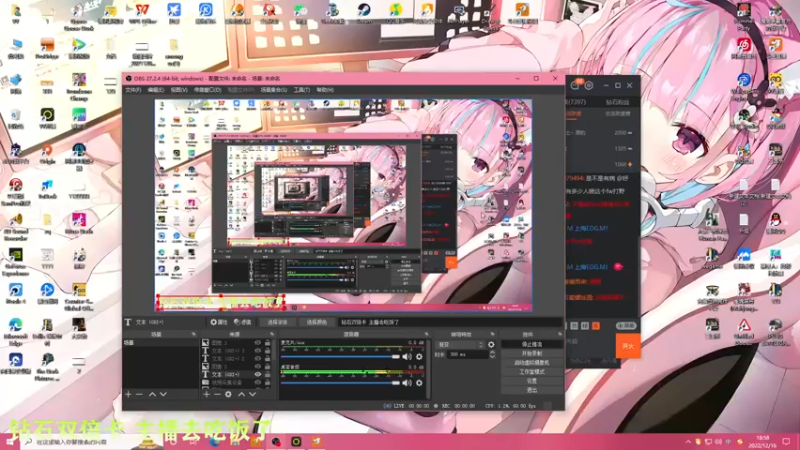Open notification icon with orange badge
800x450 pixels.
coord(576,85)
